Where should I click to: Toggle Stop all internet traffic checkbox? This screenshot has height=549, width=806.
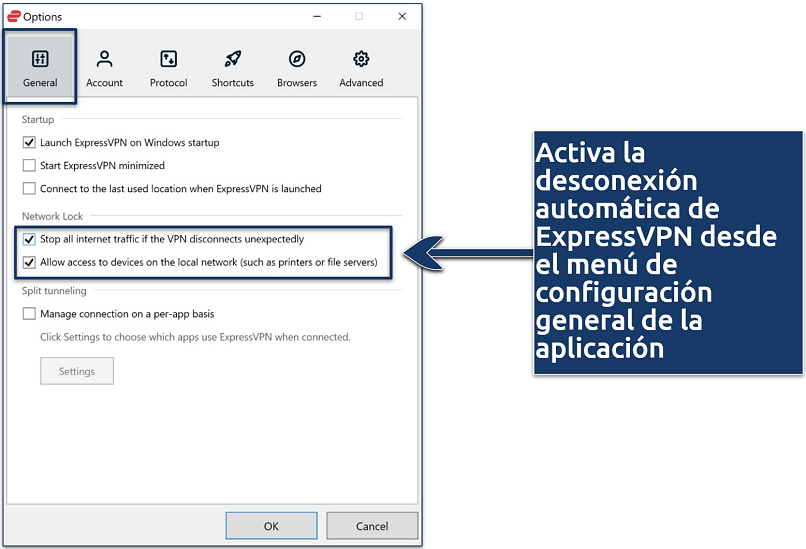pyautogui.click(x=29, y=239)
